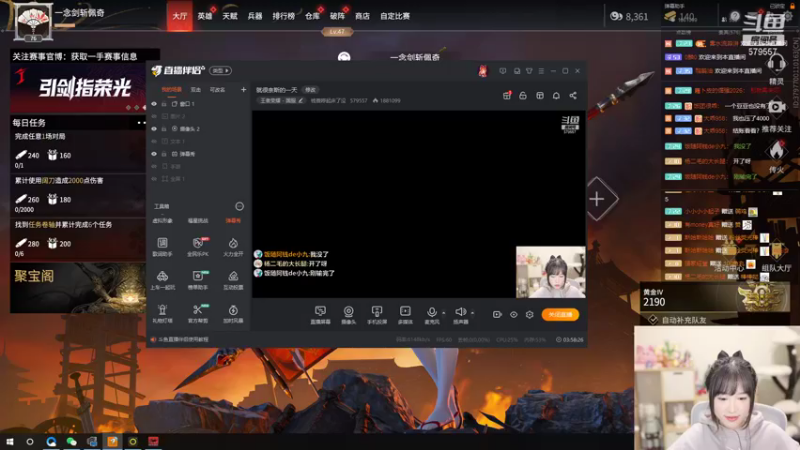Share the stream via the share icon
The height and width of the screenshot is (450, 800).
[573, 95]
